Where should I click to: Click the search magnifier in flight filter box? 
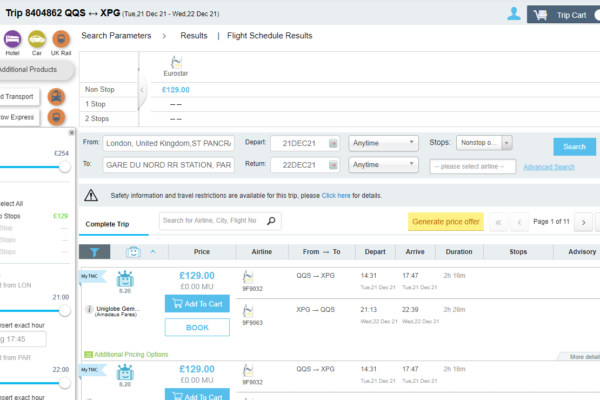click(x=271, y=220)
